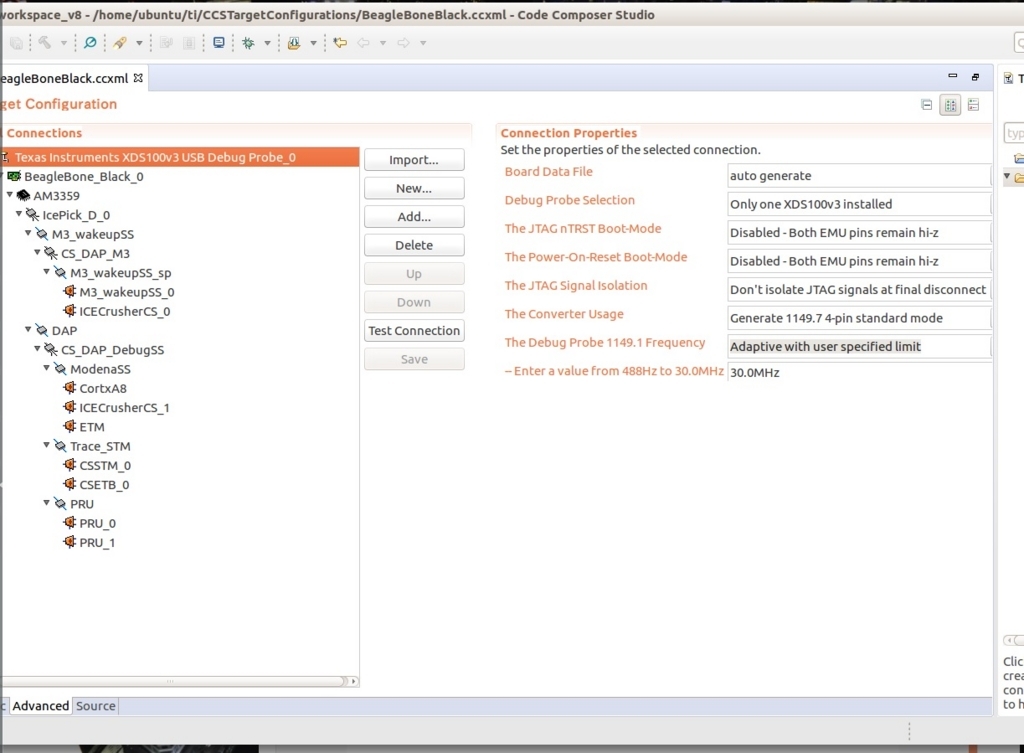Click the green bug debug icon
This screenshot has height=753, width=1024.
point(248,43)
